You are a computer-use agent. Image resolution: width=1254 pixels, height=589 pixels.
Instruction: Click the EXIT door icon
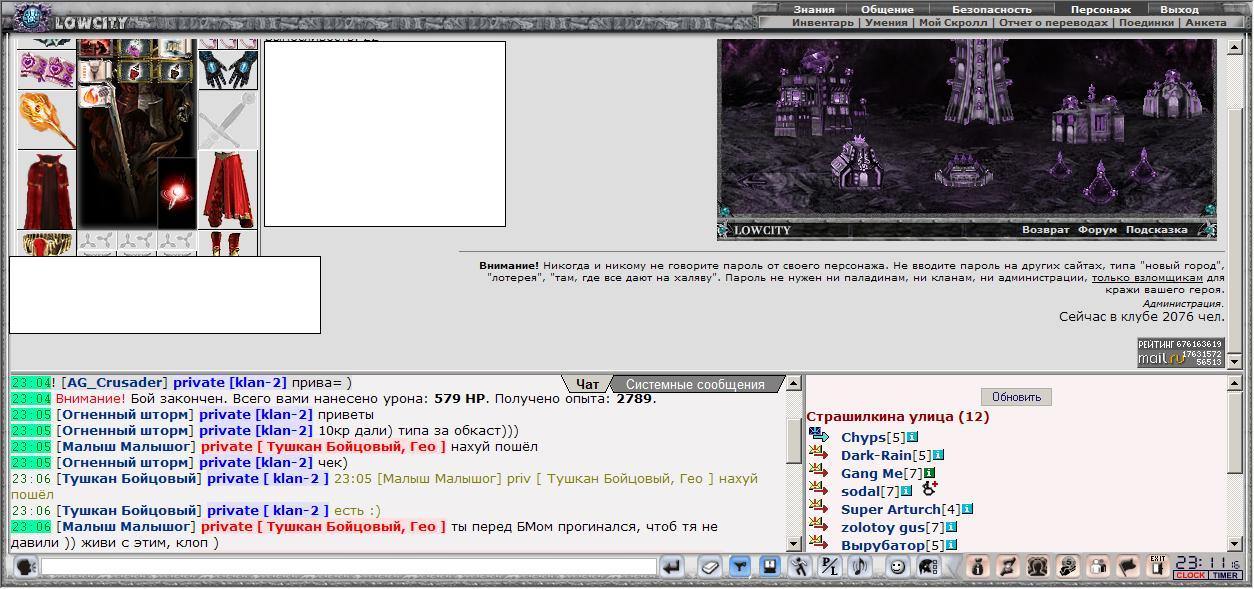1158,566
